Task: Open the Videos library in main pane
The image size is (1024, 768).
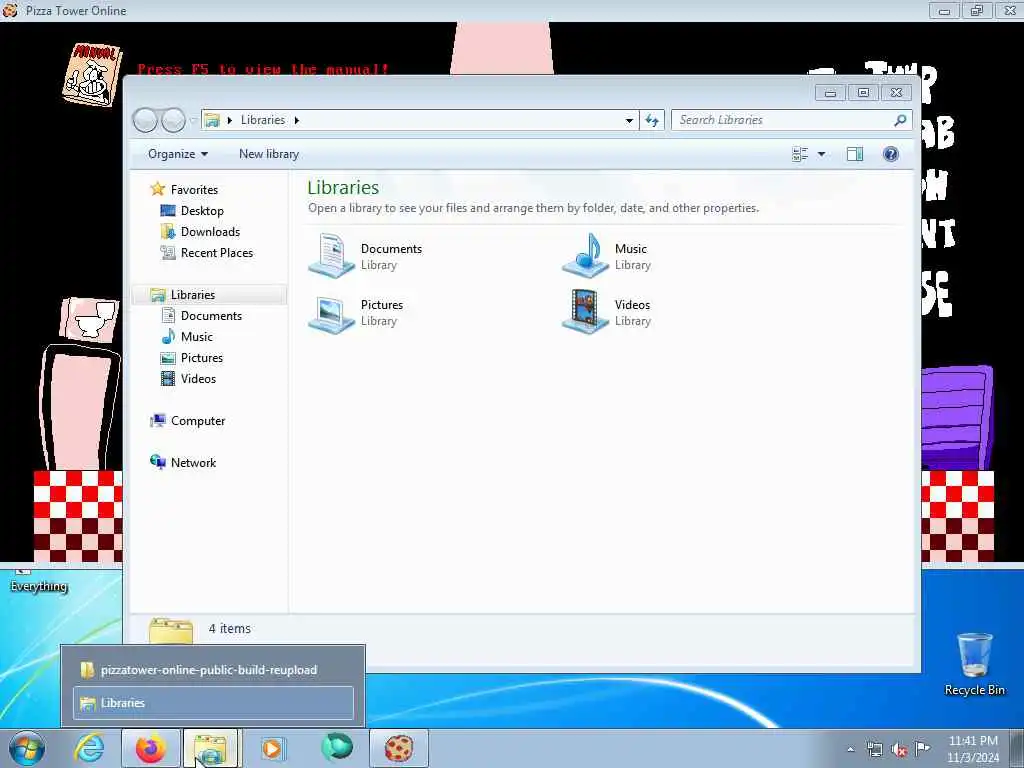Action: 607,312
